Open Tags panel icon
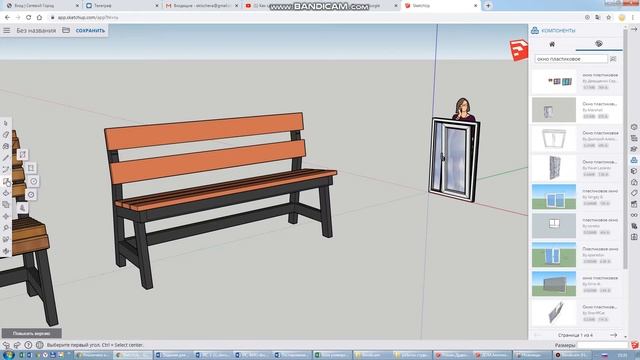 [634, 193]
